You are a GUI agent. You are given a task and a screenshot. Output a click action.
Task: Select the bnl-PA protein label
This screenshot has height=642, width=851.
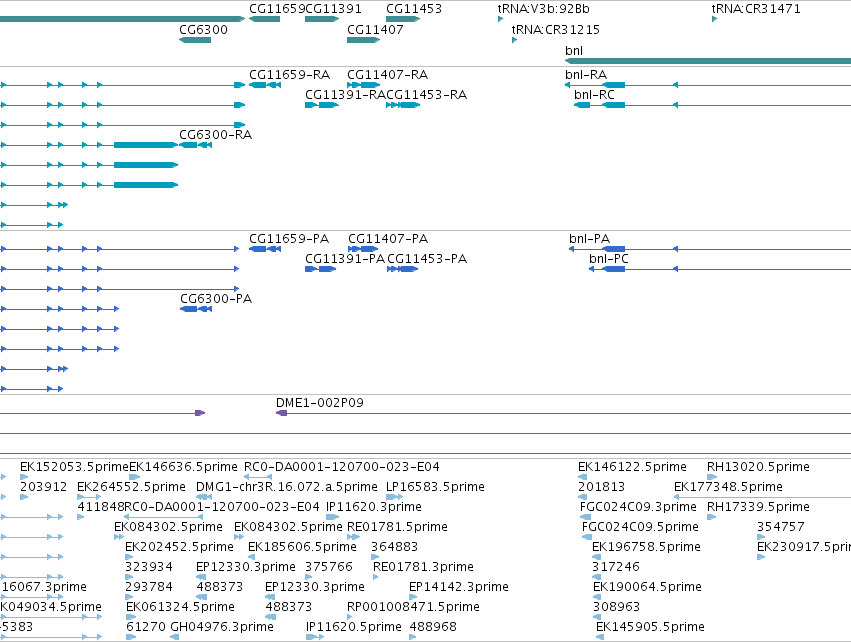[589, 239]
